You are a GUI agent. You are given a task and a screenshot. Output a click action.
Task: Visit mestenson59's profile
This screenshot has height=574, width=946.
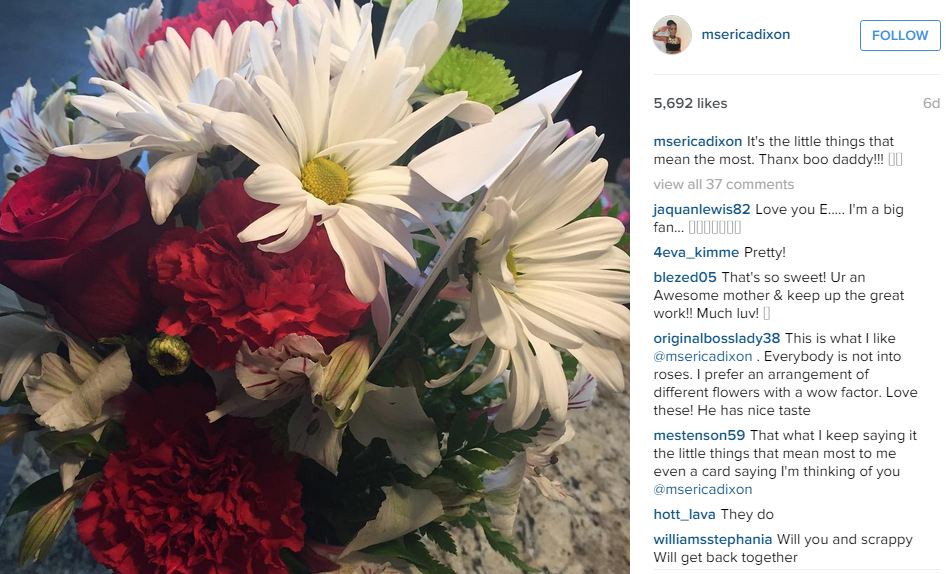tap(699, 435)
